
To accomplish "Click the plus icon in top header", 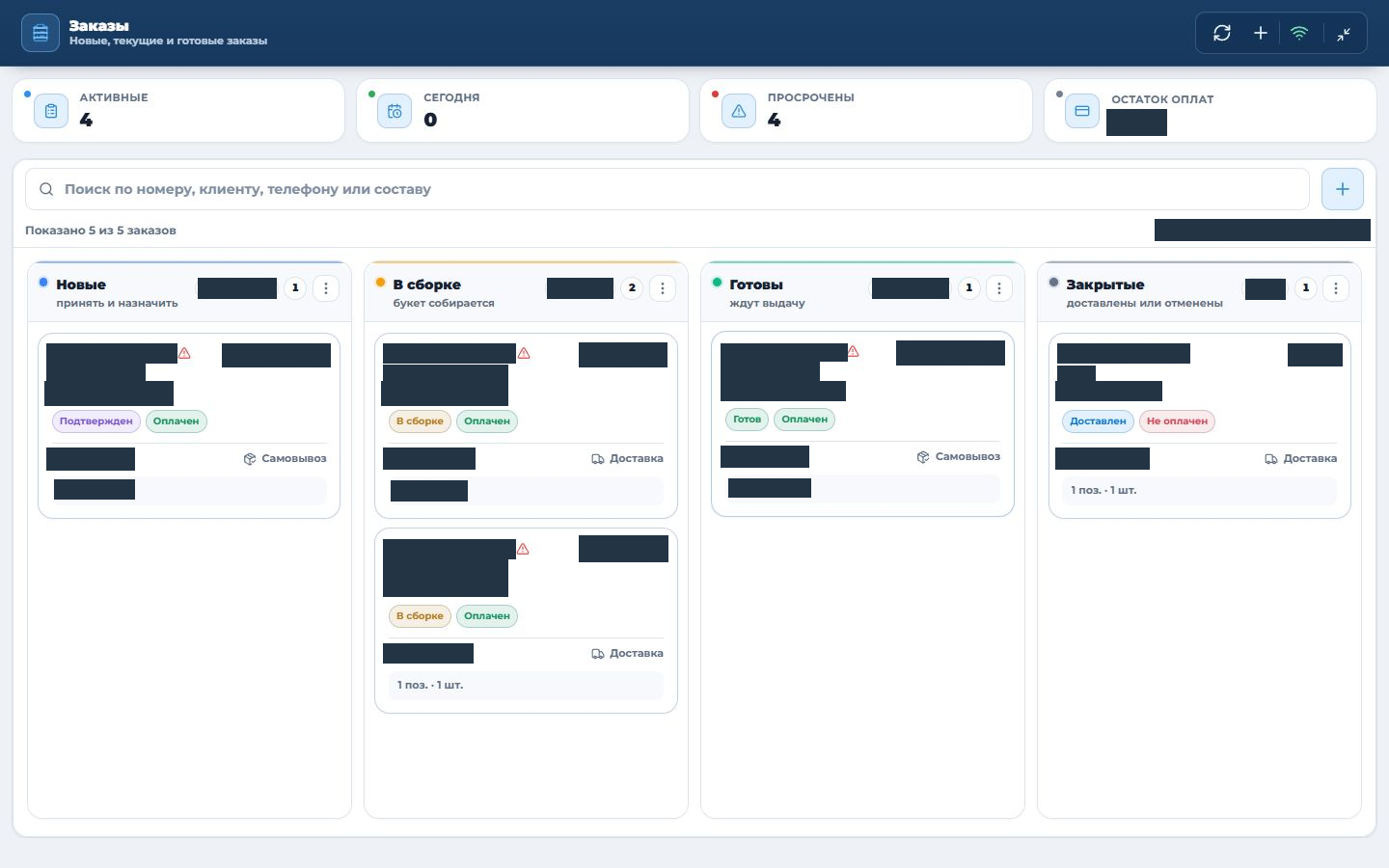I will click(1260, 33).
